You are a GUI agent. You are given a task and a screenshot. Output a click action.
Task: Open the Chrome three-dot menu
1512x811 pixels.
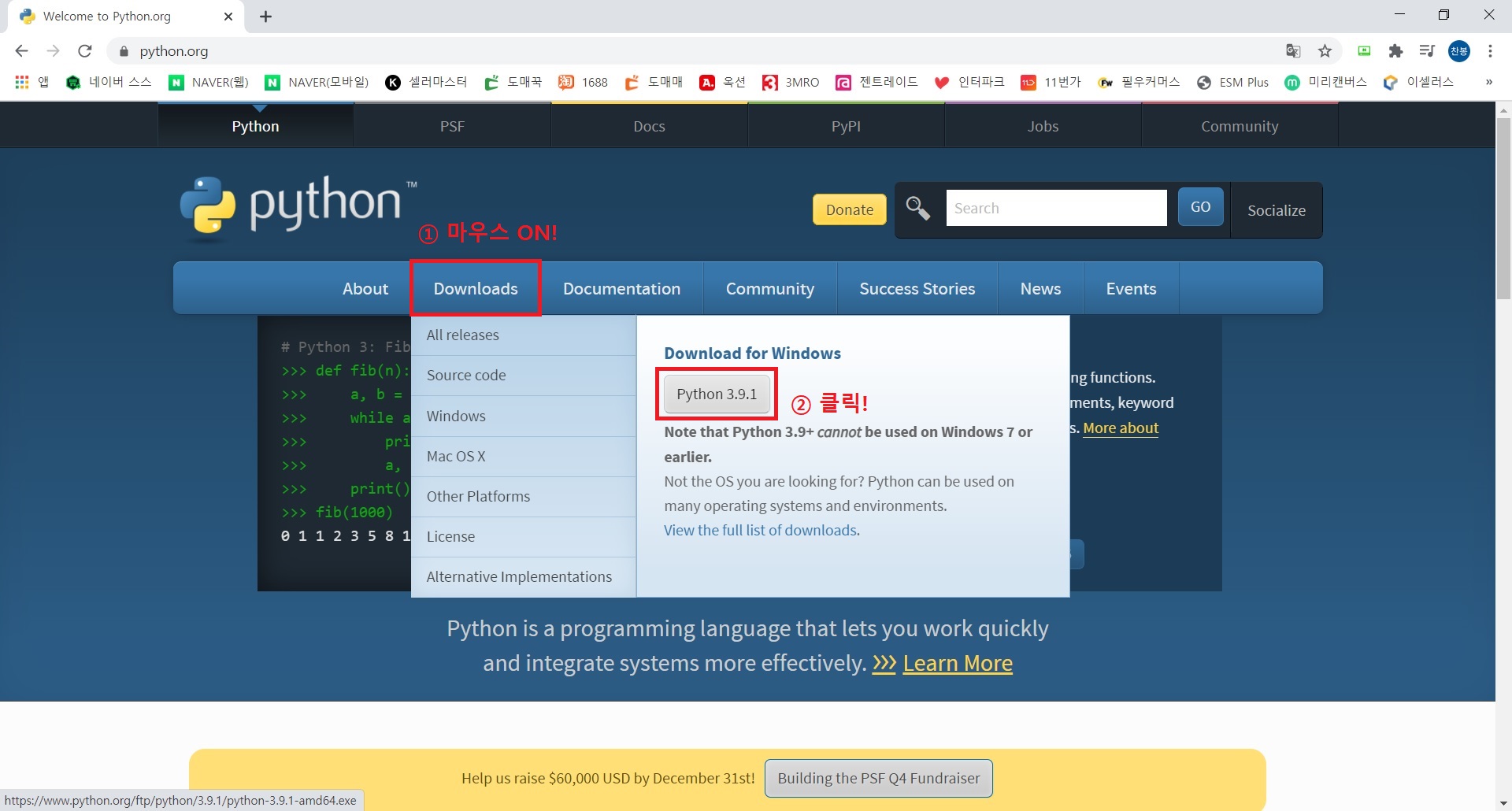pos(1490,51)
